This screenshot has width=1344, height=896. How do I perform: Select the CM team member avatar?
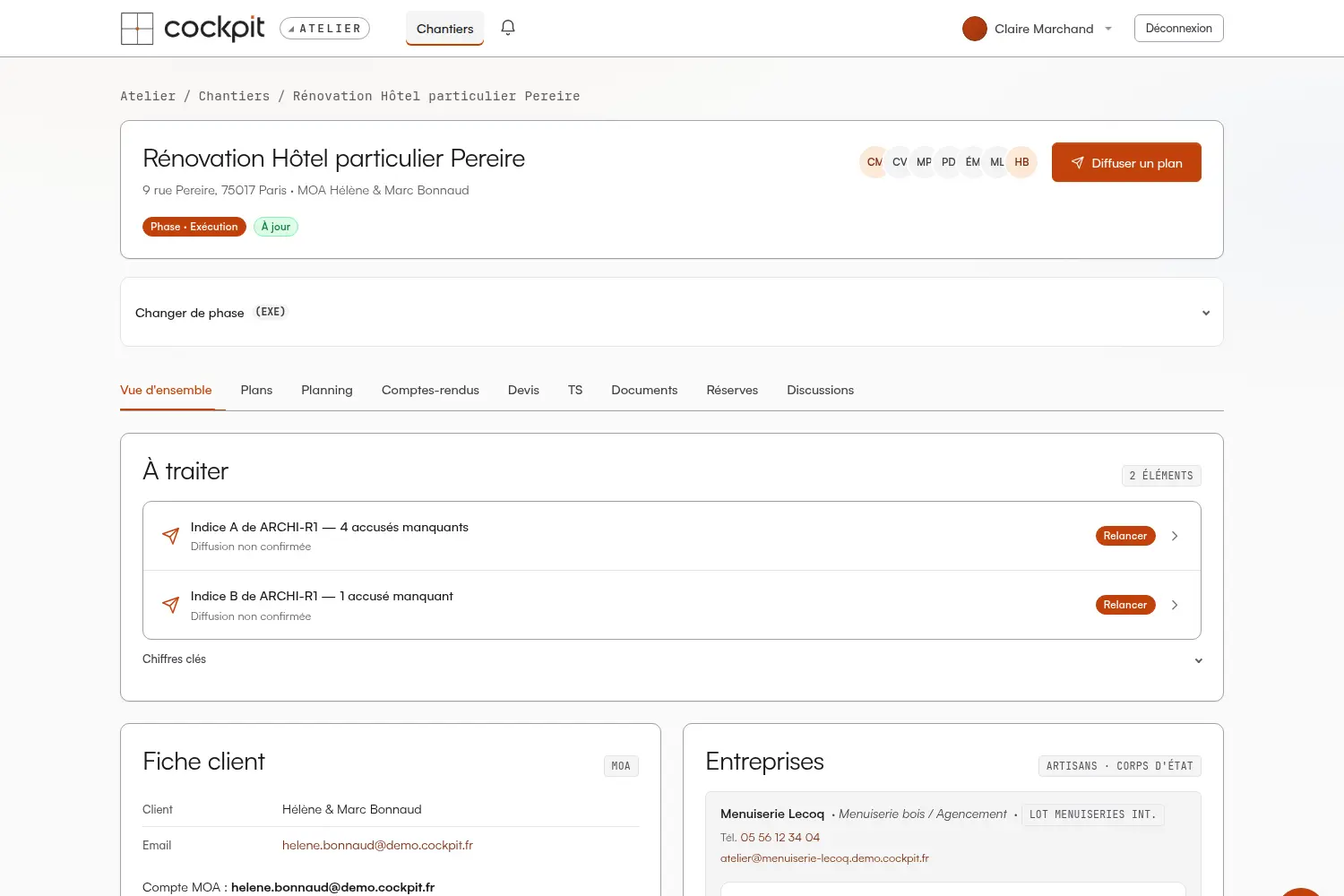[x=874, y=162]
